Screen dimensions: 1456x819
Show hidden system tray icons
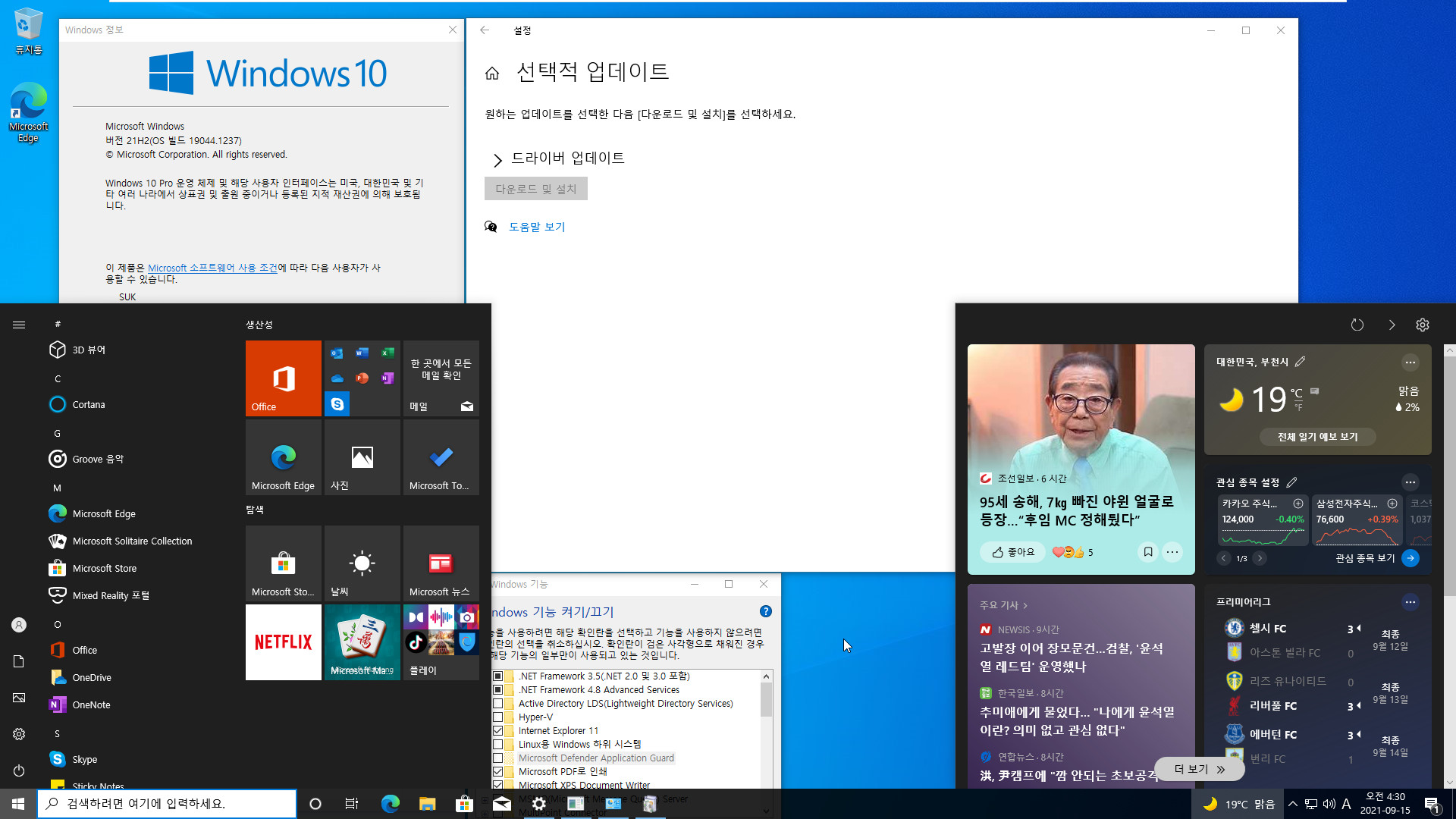coord(1293,804)
